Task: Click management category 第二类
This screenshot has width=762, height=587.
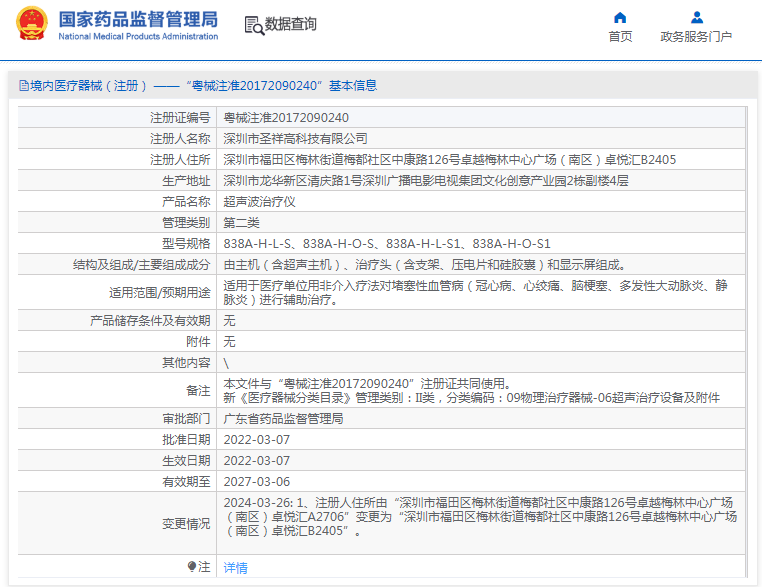Action: point(241,223)
